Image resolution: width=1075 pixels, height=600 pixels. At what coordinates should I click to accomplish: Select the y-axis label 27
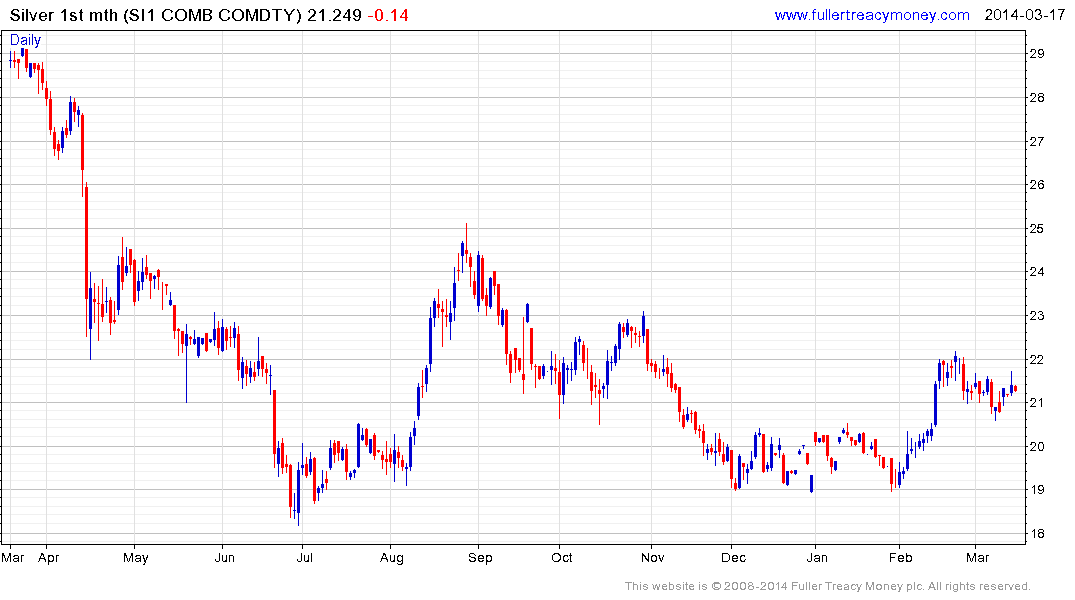(1037, 142)
